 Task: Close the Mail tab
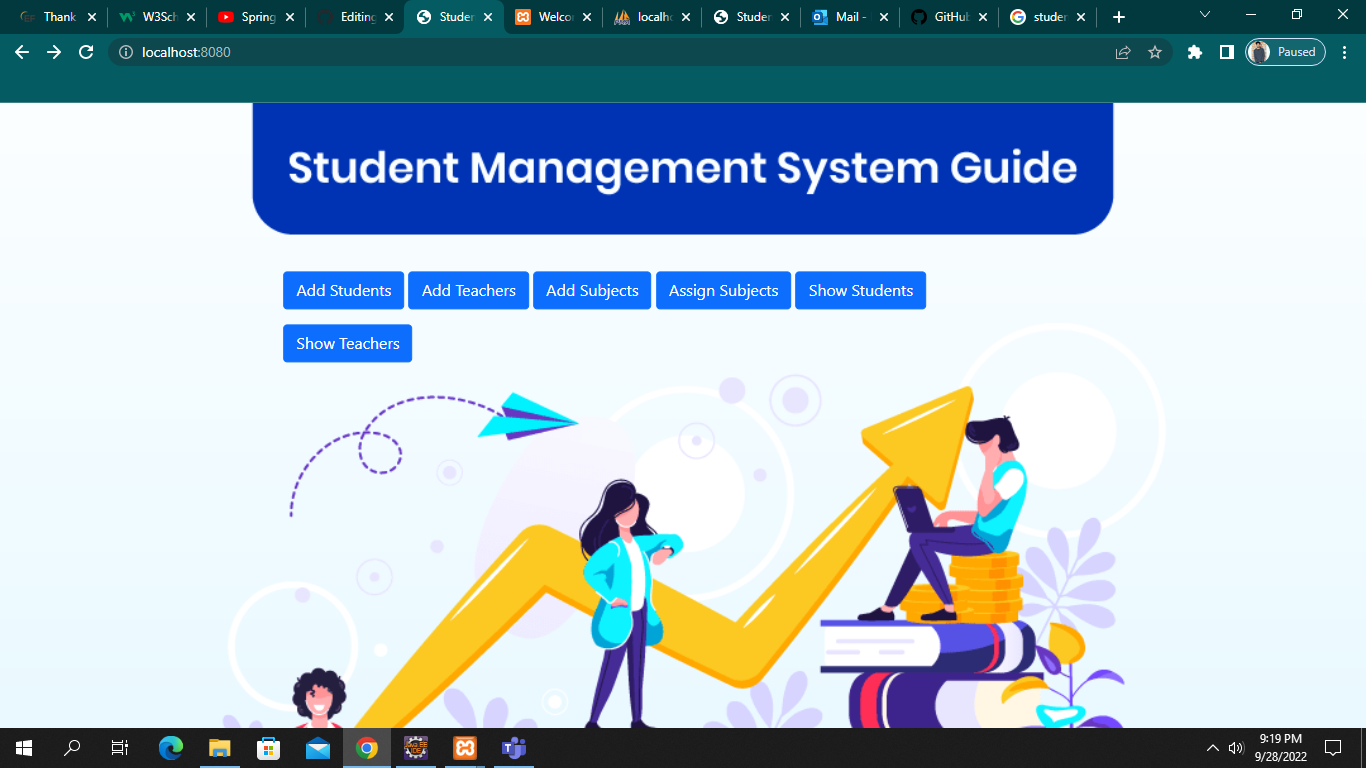click(884, 17)
